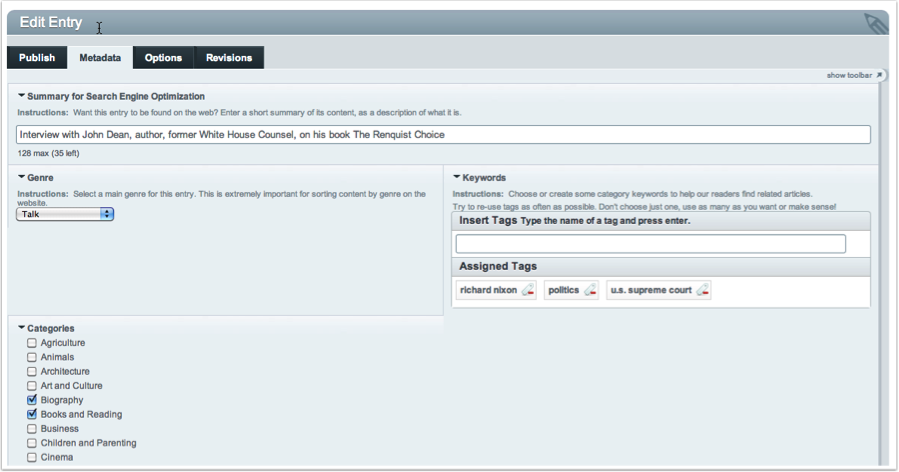
Task: Collapse the Keywords section
Action: (x=457, y=177)
